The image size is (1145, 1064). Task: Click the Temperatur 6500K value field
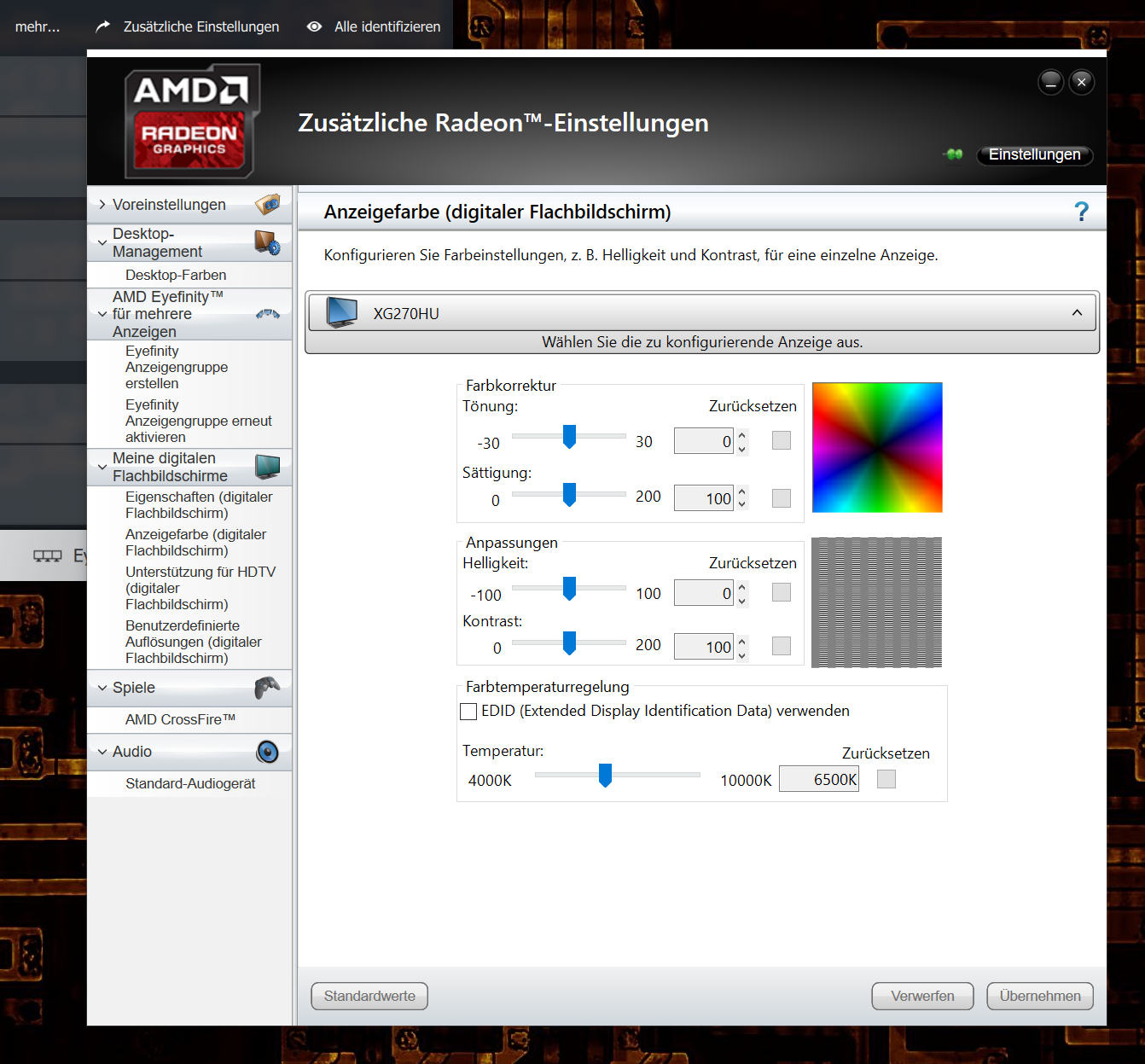819,779
